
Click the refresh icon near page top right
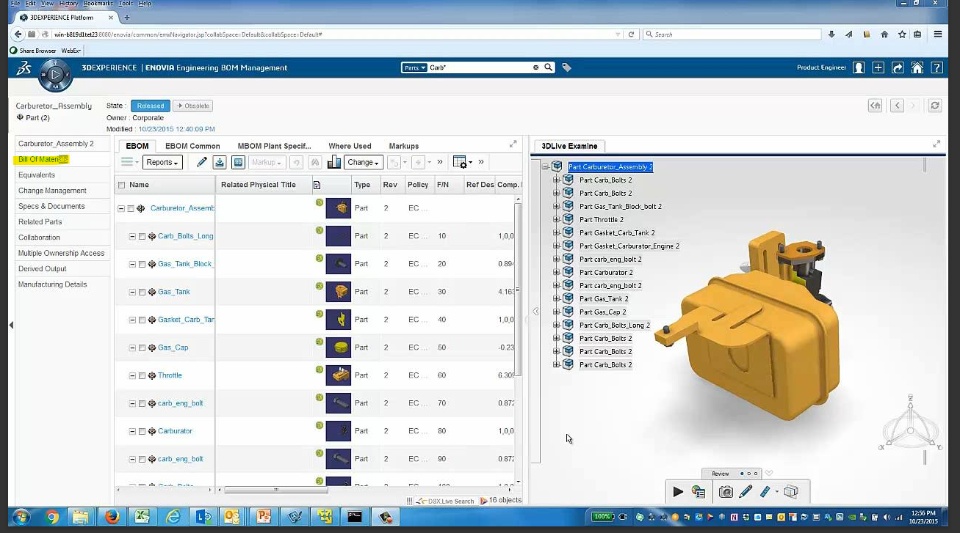(935, 106)
